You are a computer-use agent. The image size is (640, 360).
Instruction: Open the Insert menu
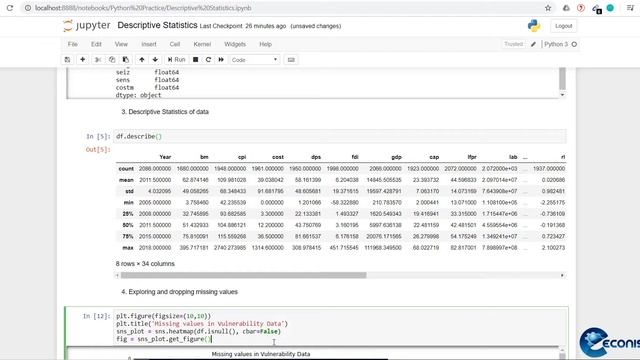[149, 44]
